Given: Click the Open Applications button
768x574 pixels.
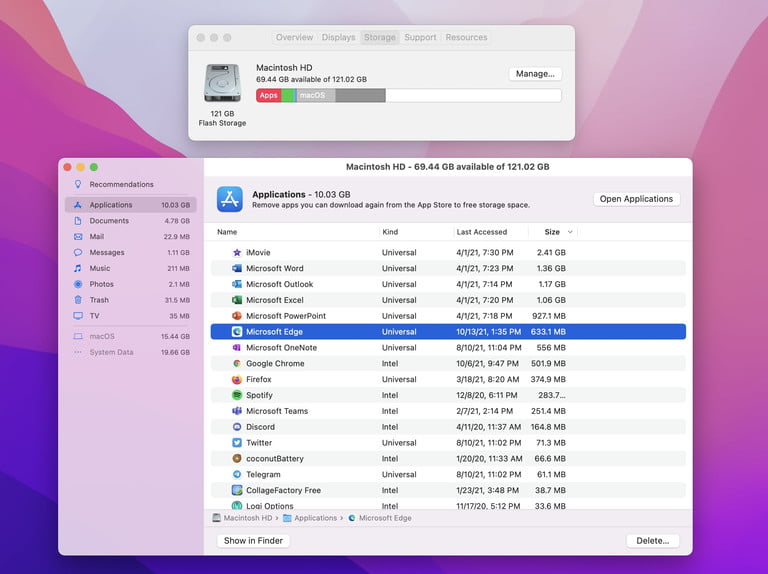Looking at the screenshot, I should coord(636,199).
